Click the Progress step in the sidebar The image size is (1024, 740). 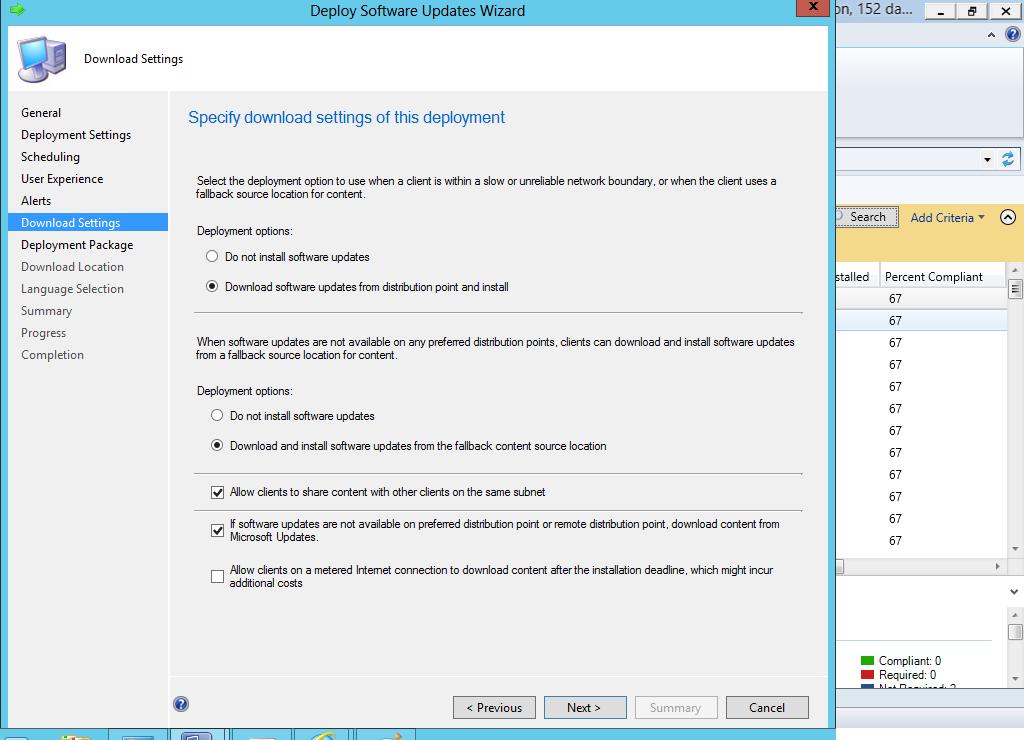(x=43, y=332)
